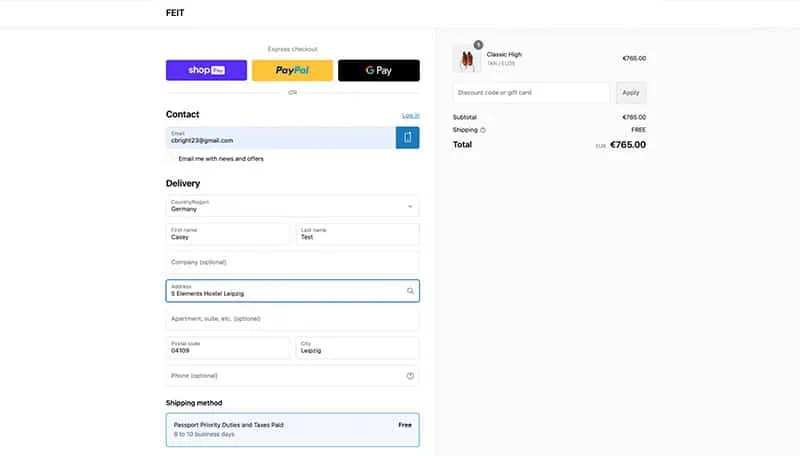This screenshot has width=800, height=456.
Task: Focus the Last name field
Action: pyautogui.click(x=358, y=234)
